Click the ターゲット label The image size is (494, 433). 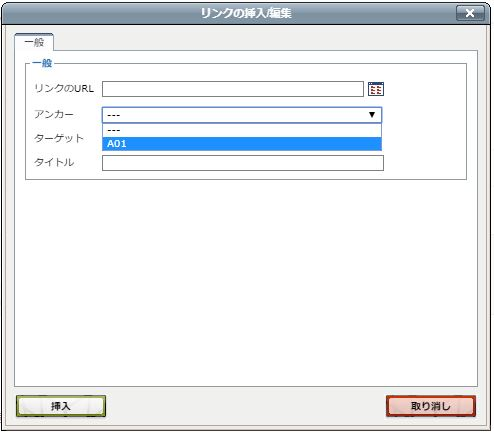(x=59, y=138)
